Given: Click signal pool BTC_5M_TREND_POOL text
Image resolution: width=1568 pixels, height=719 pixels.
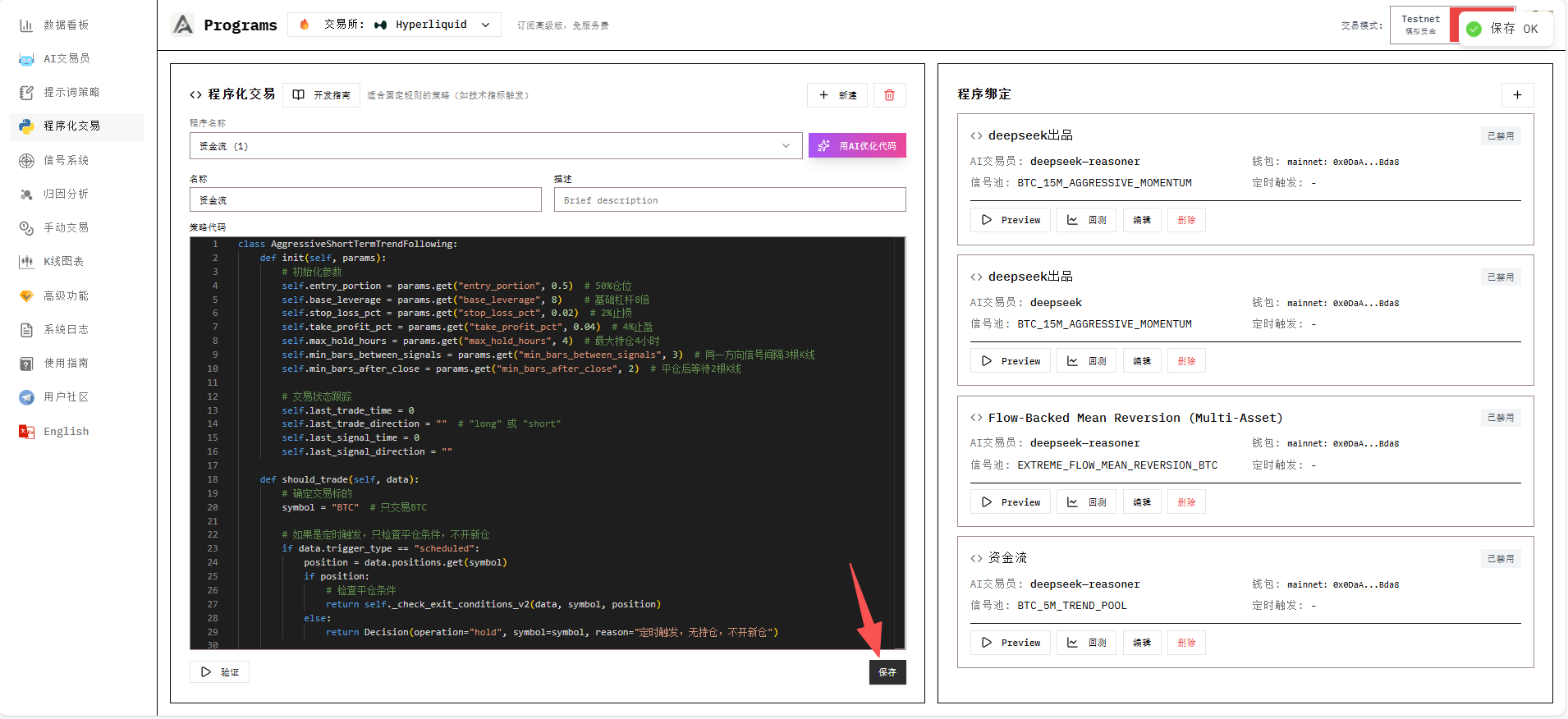Looking at the screenshot, I should [1072, 606].
